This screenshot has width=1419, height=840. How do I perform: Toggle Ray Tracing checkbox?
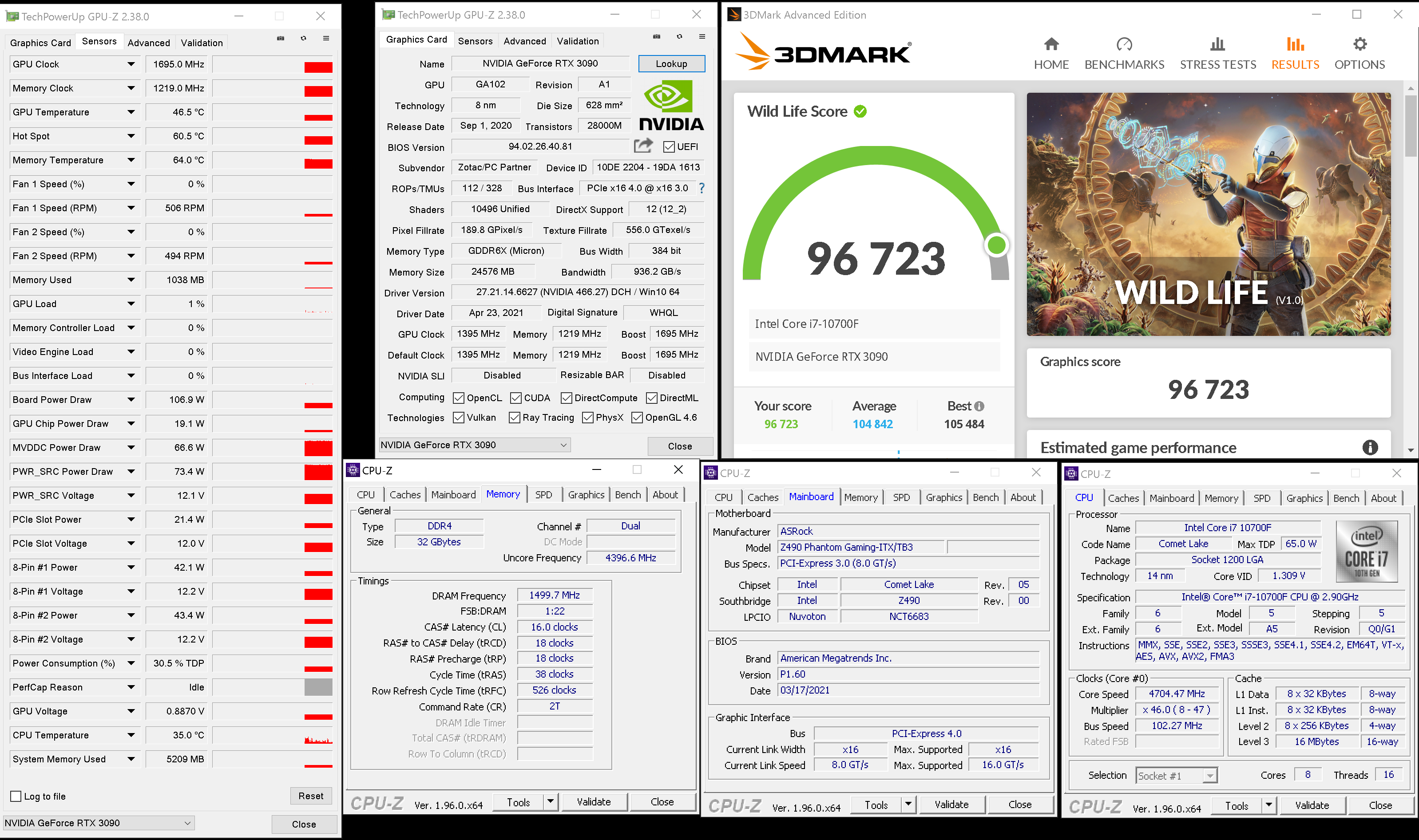coord(515,418)
